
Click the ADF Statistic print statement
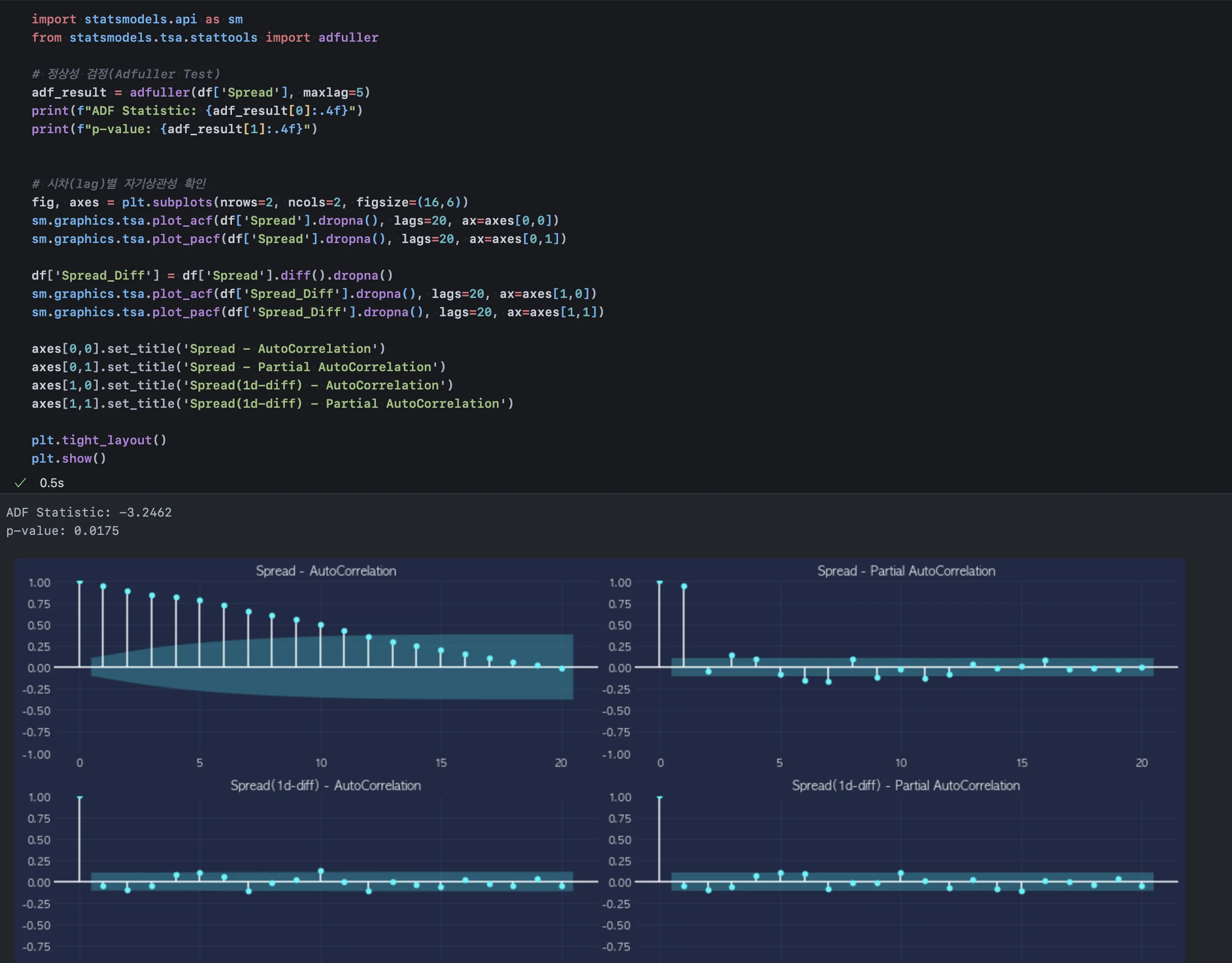(x=197, y=110)
